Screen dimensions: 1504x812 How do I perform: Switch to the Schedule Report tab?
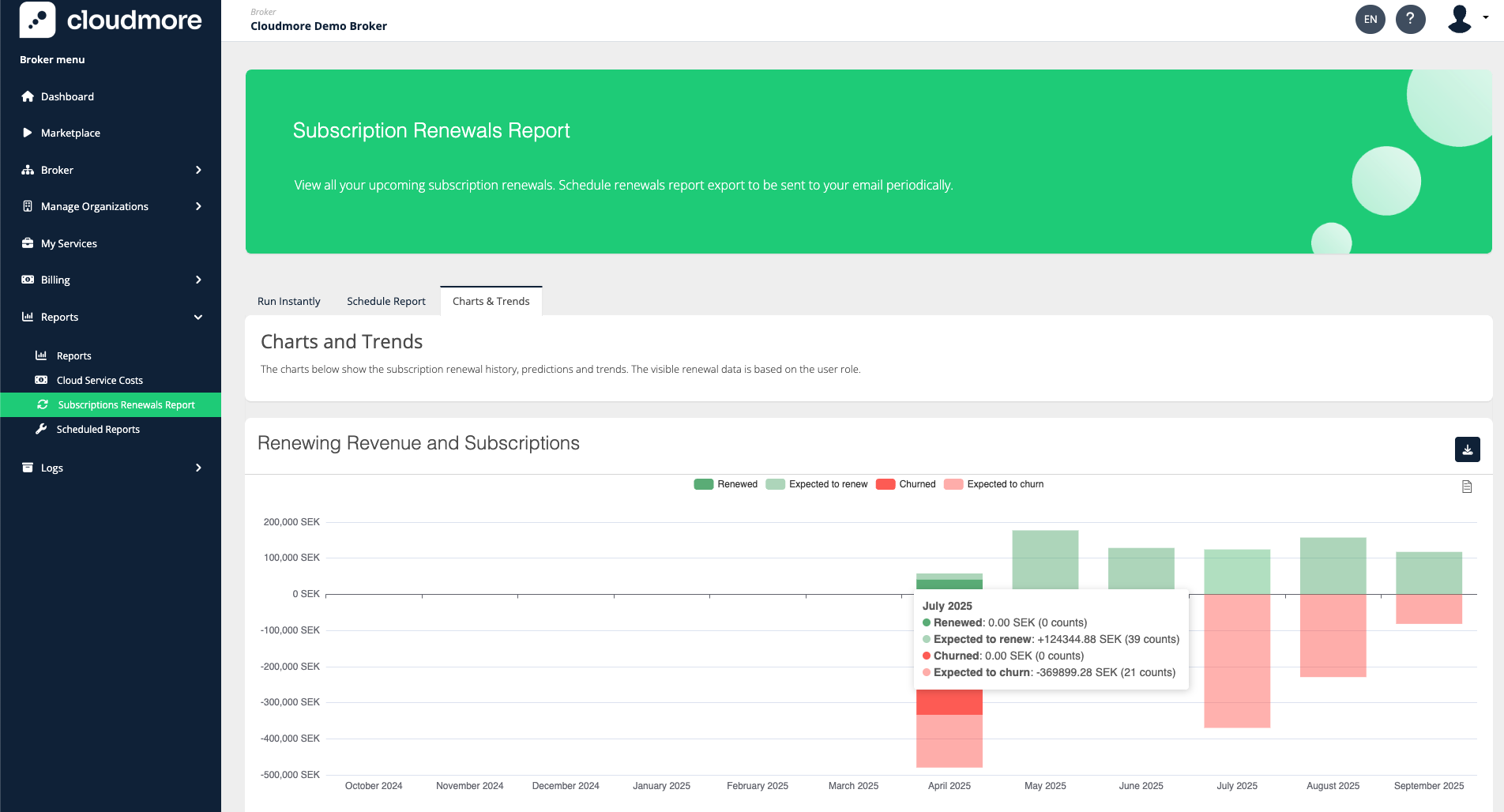coord(385,301)
